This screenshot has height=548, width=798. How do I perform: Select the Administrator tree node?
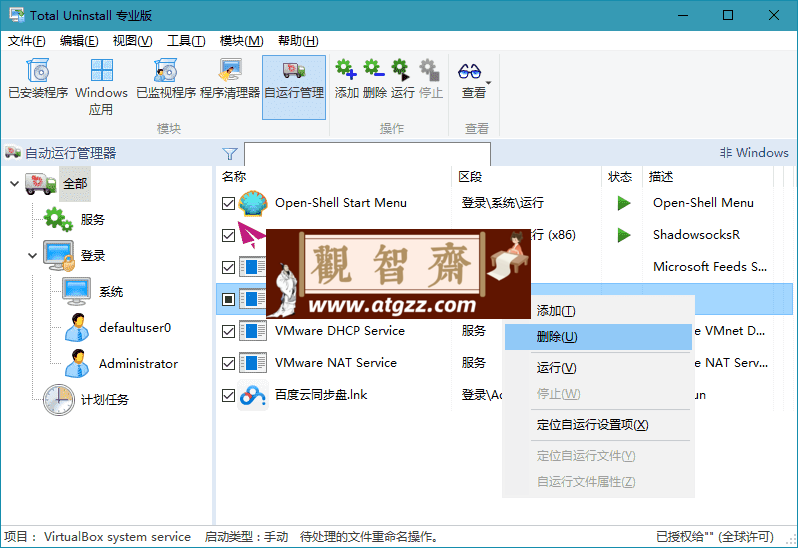[x=138, y=364]
